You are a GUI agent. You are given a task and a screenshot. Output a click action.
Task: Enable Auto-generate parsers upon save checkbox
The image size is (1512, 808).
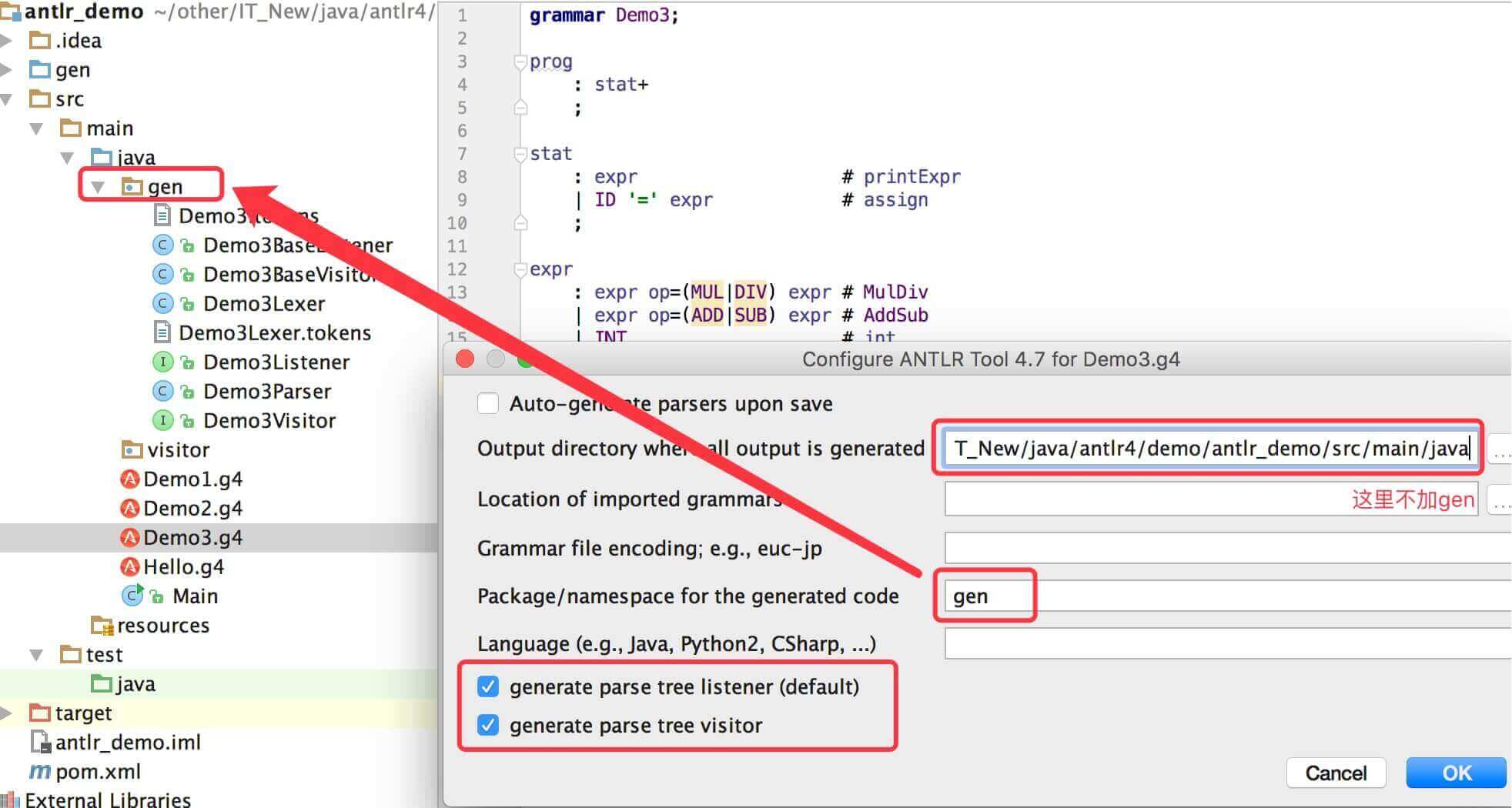pos(488,404)
